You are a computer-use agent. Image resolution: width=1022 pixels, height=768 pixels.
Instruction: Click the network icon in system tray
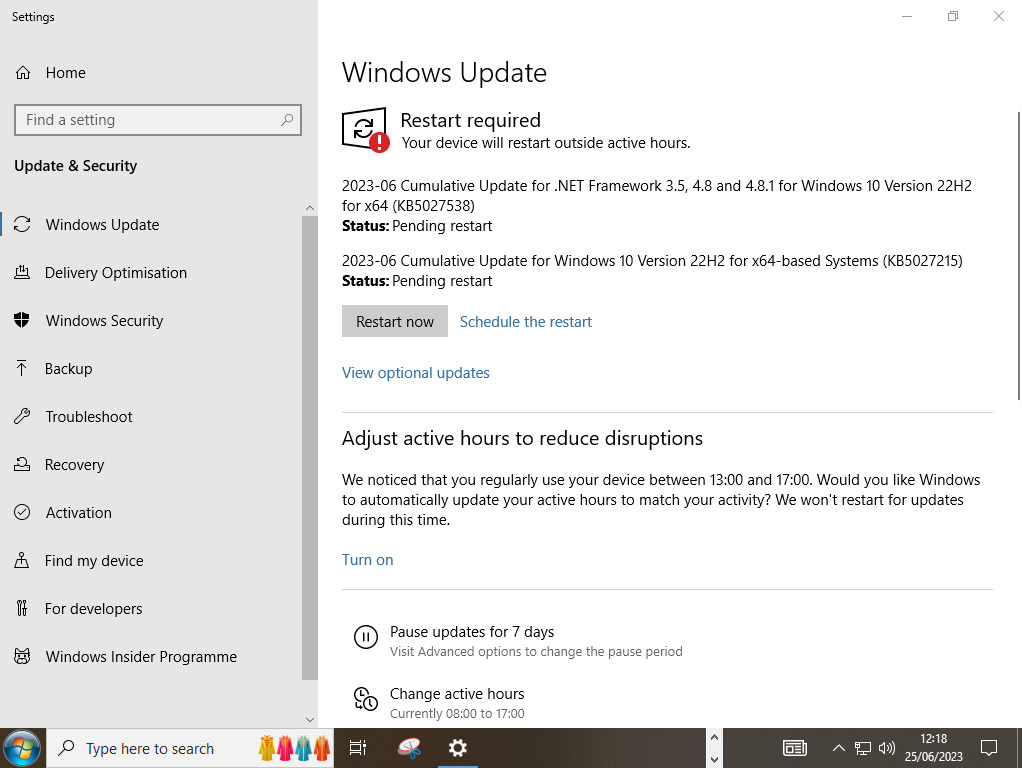click(863, 748)
